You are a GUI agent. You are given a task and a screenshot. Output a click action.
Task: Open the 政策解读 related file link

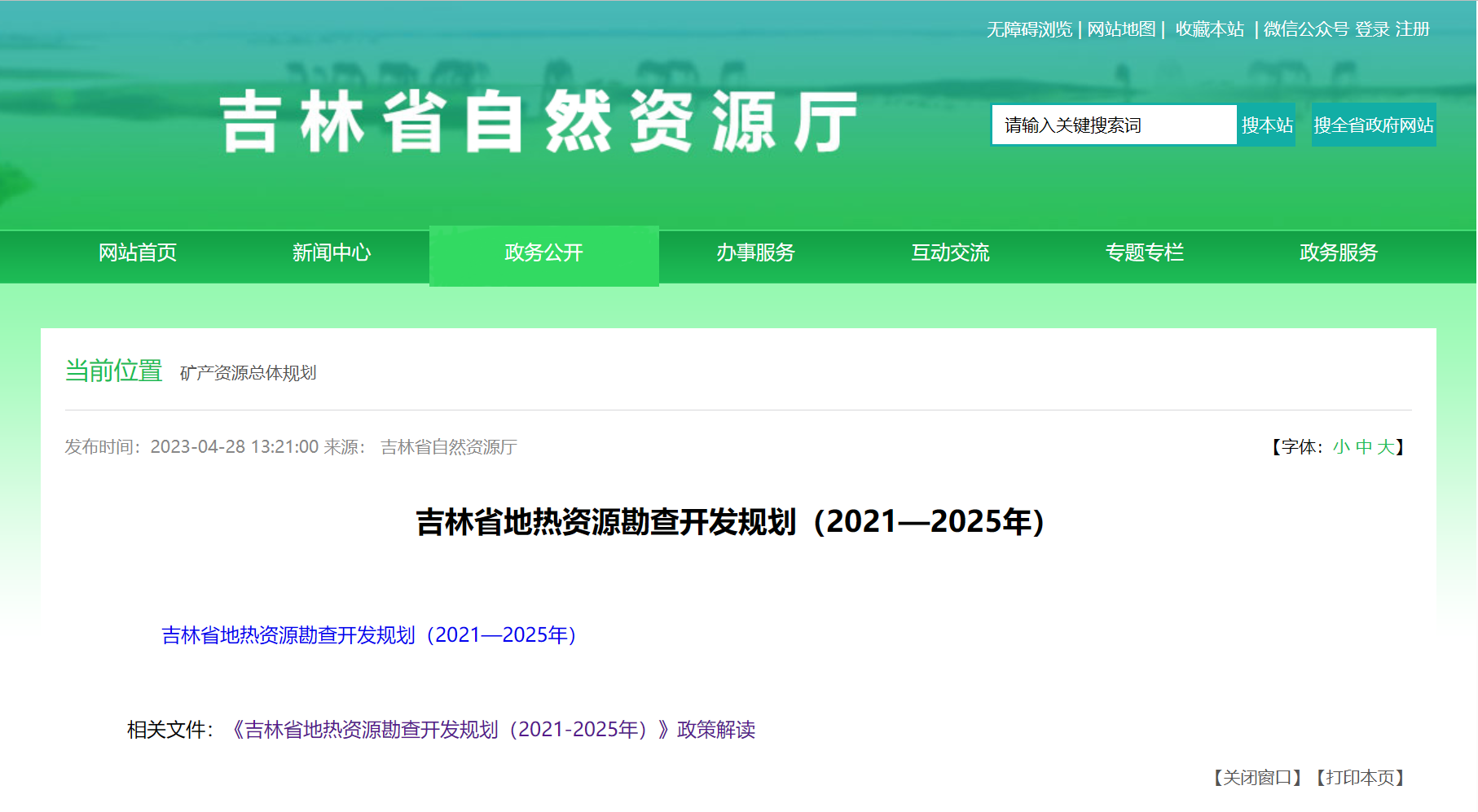491,730
